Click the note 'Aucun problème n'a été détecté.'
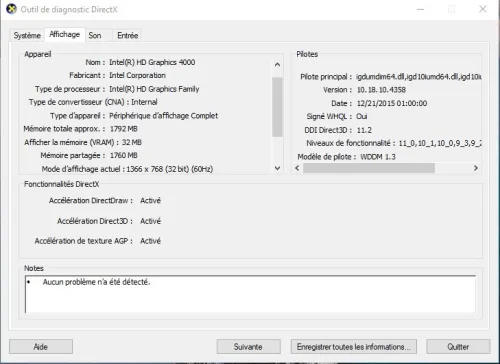 [x=97, y=282]
